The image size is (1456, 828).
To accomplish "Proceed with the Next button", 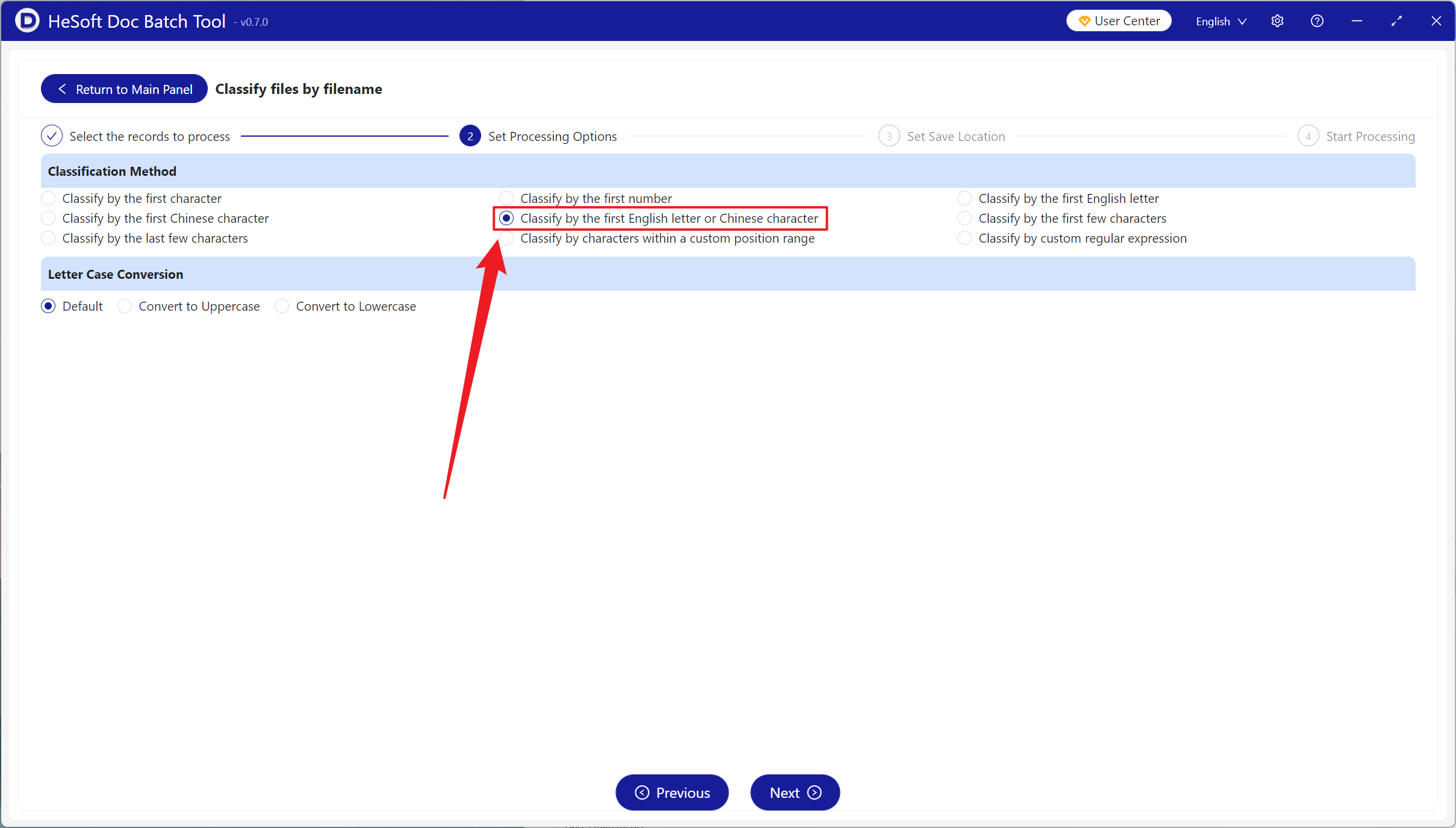I will pyautogui.click(x=795, y=792).
